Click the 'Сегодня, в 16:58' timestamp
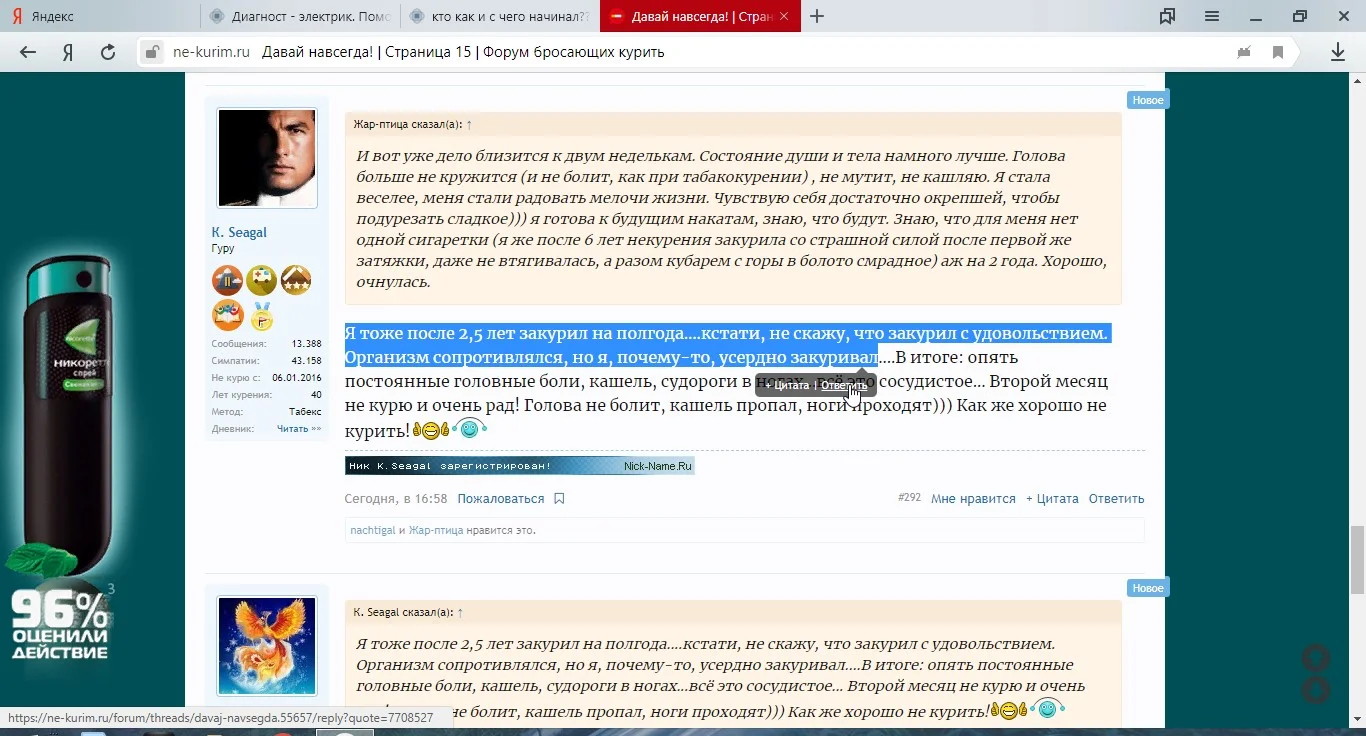This screenshot has height=736, width=1366. [396, 498]
